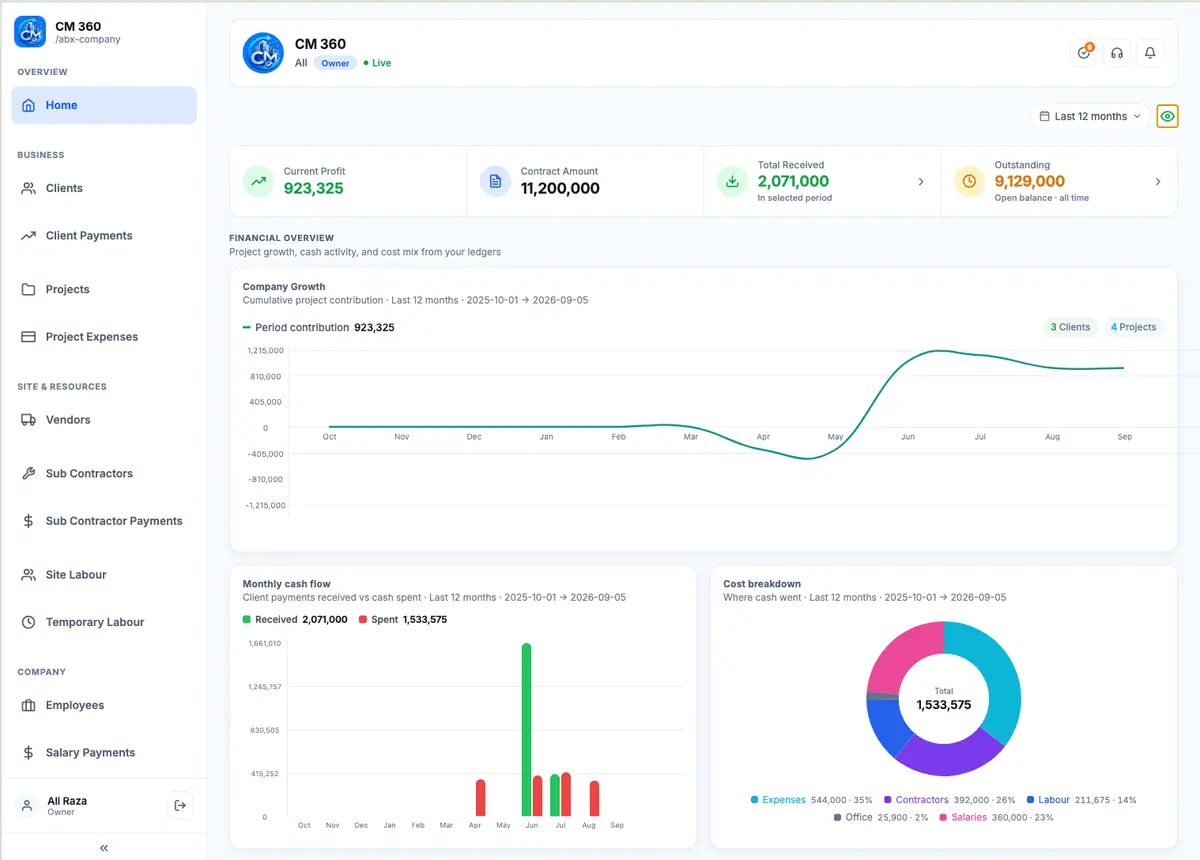Open Temporary Labour menu item
Viewport: 1200px width, 860px height.
click(104, 622)
